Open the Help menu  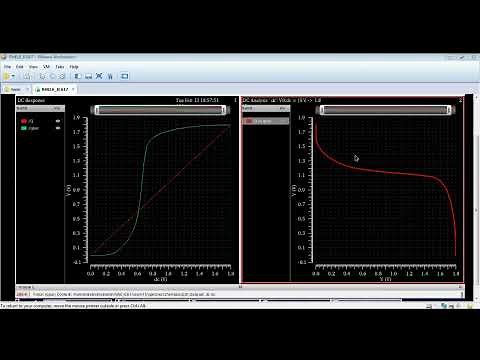74,67
